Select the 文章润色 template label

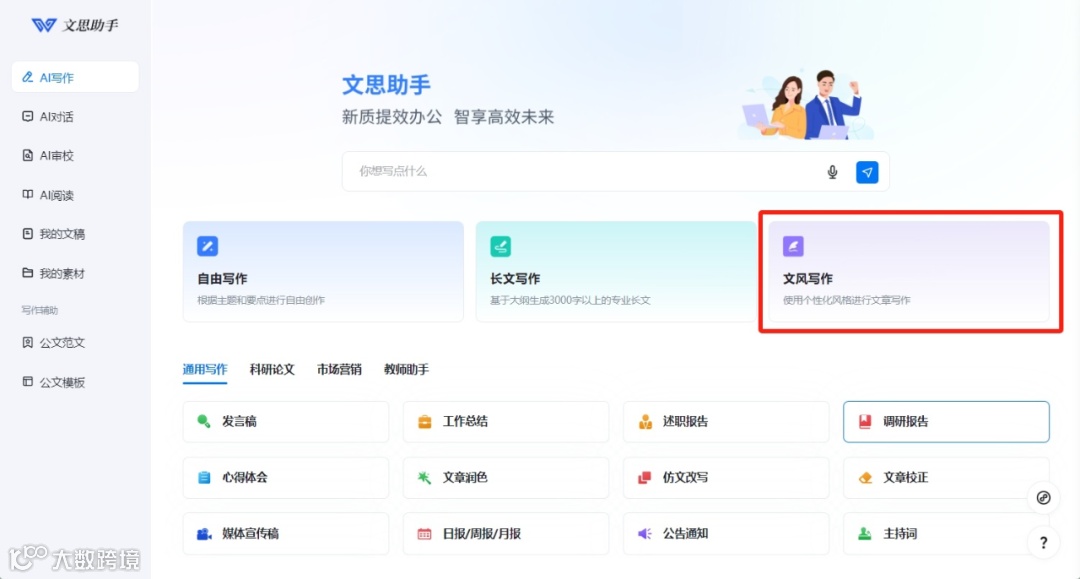(x=465, y=477)
